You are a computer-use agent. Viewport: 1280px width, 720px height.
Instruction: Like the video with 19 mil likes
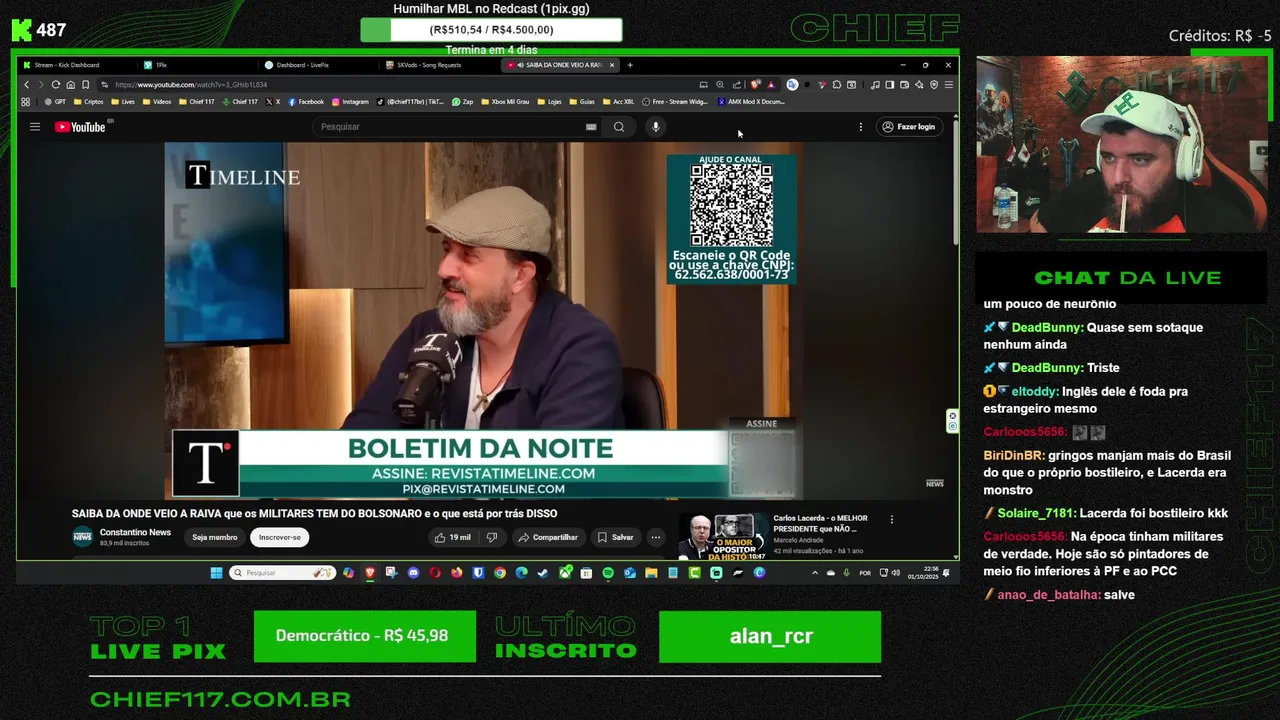coord(453,537)
